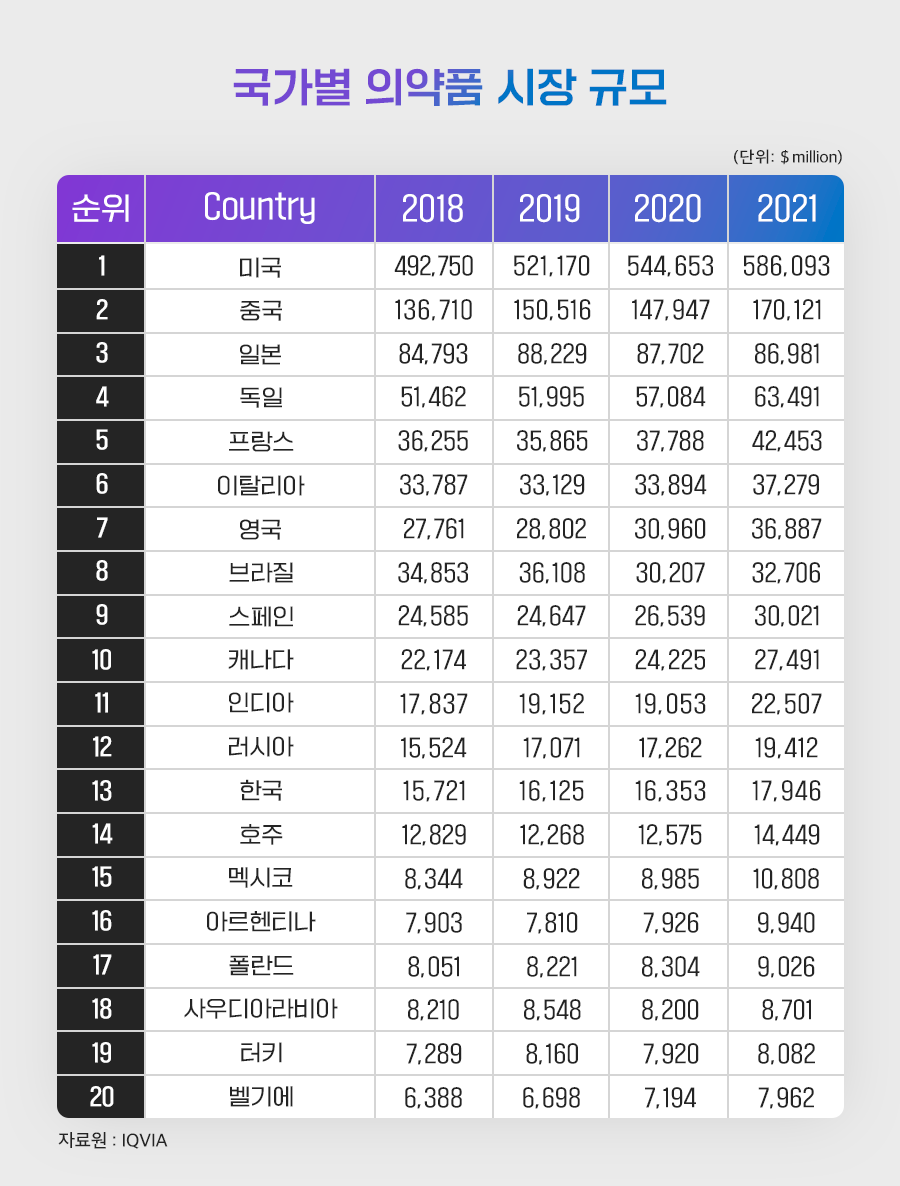
Task: Select the 미국 country cell
Action: click(259, 266)
